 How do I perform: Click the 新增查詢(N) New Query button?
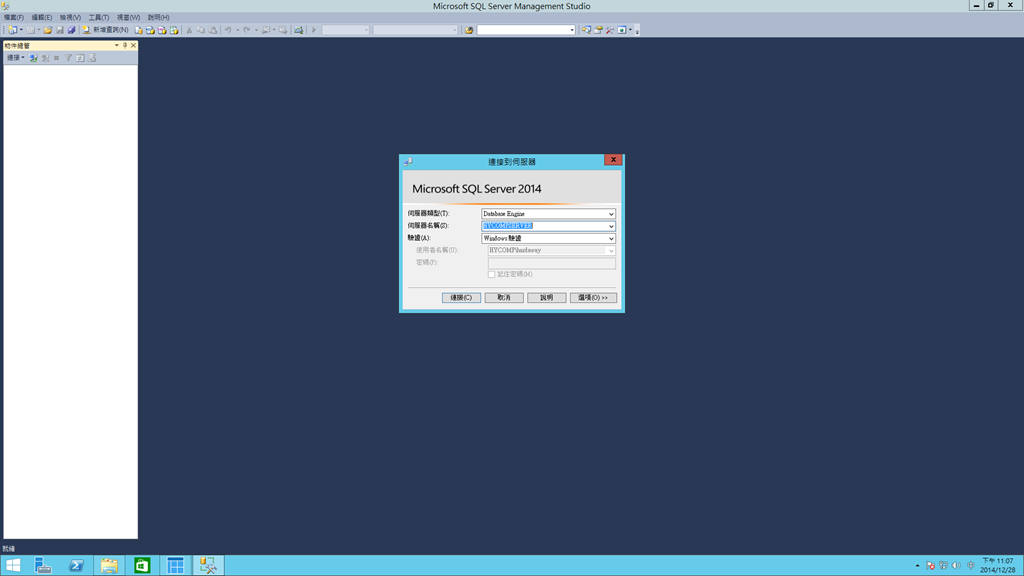click(x=105, y=30)
